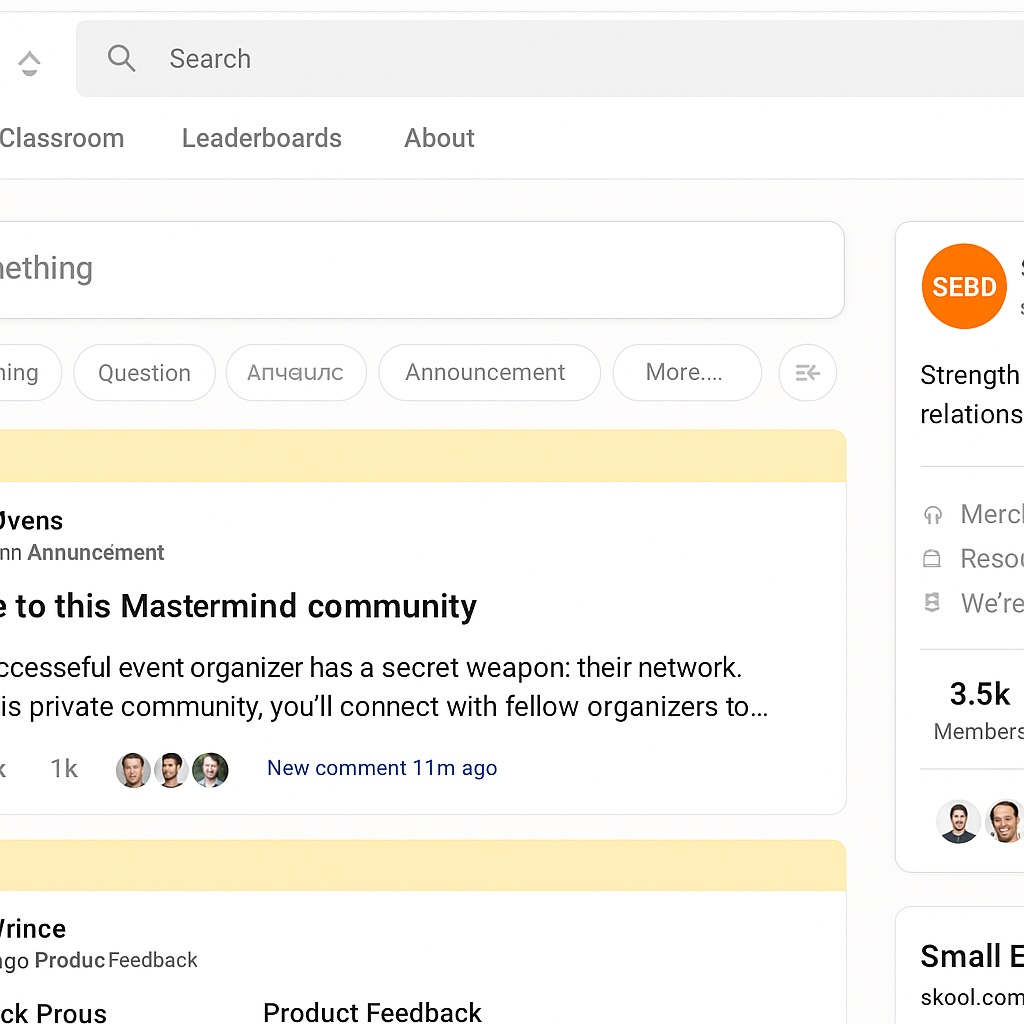Click the write something post box
This screenshot has width=1024, height=1024.
(420, 269)
